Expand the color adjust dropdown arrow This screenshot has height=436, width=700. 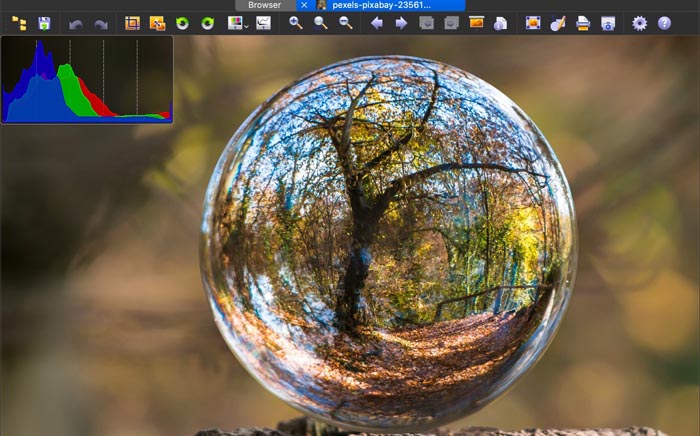(246, 27)
